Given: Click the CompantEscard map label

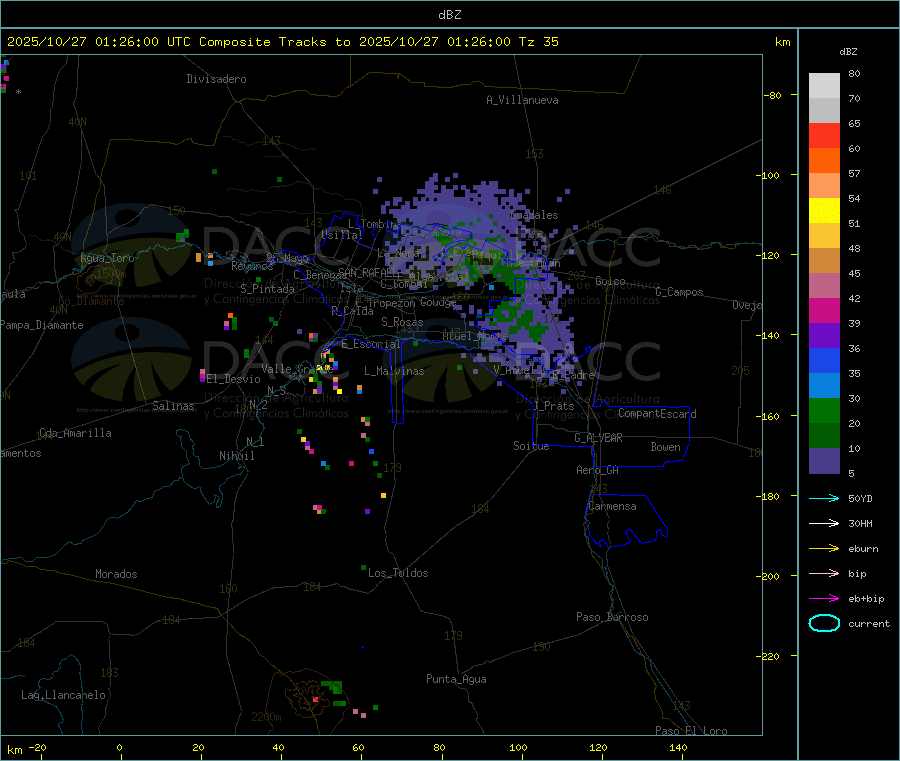Looking at the screenshot, I should pyautogui.click(x=657, y=414).
